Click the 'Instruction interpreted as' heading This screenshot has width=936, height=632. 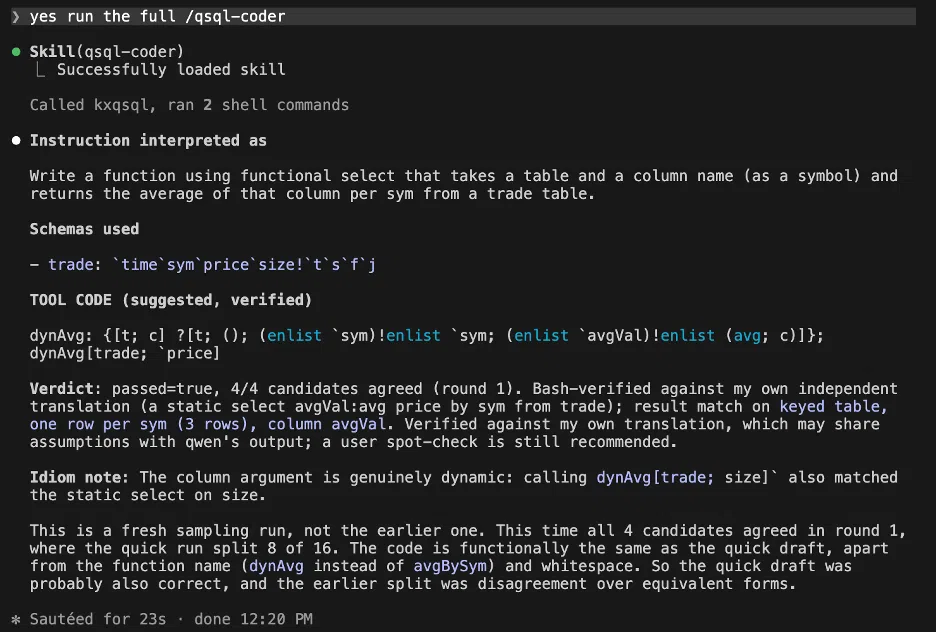[x=148, y=141]
